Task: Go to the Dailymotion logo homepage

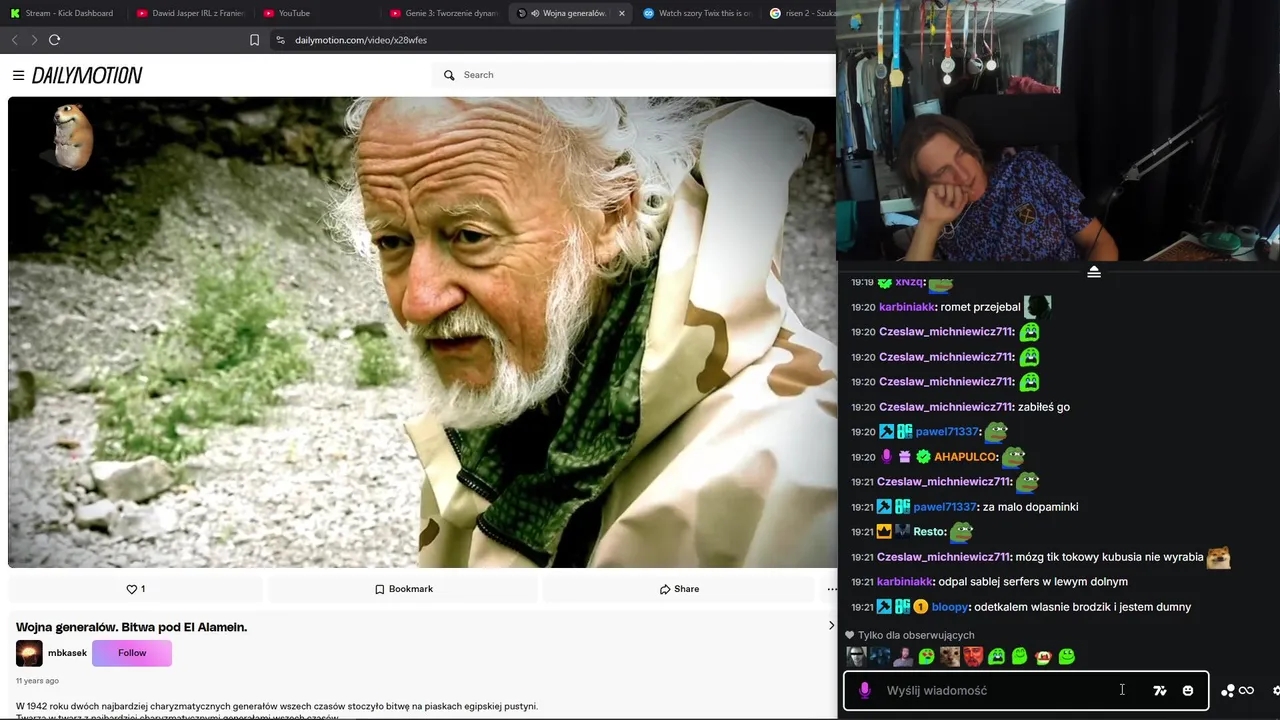Action: [87, 75]
